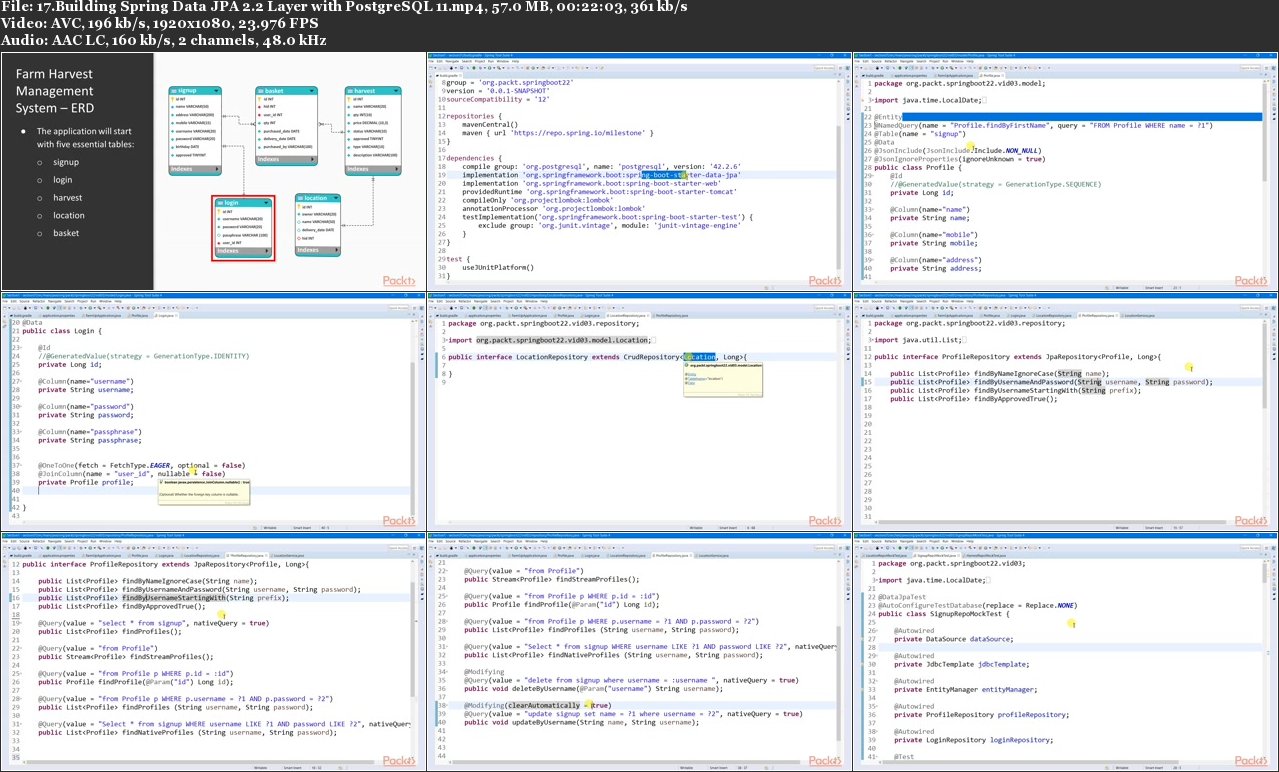1279x772 pixels.
Task: Click the 'location' bullet in the slide list
Action: pyautogui.click(x=69, y=215)
